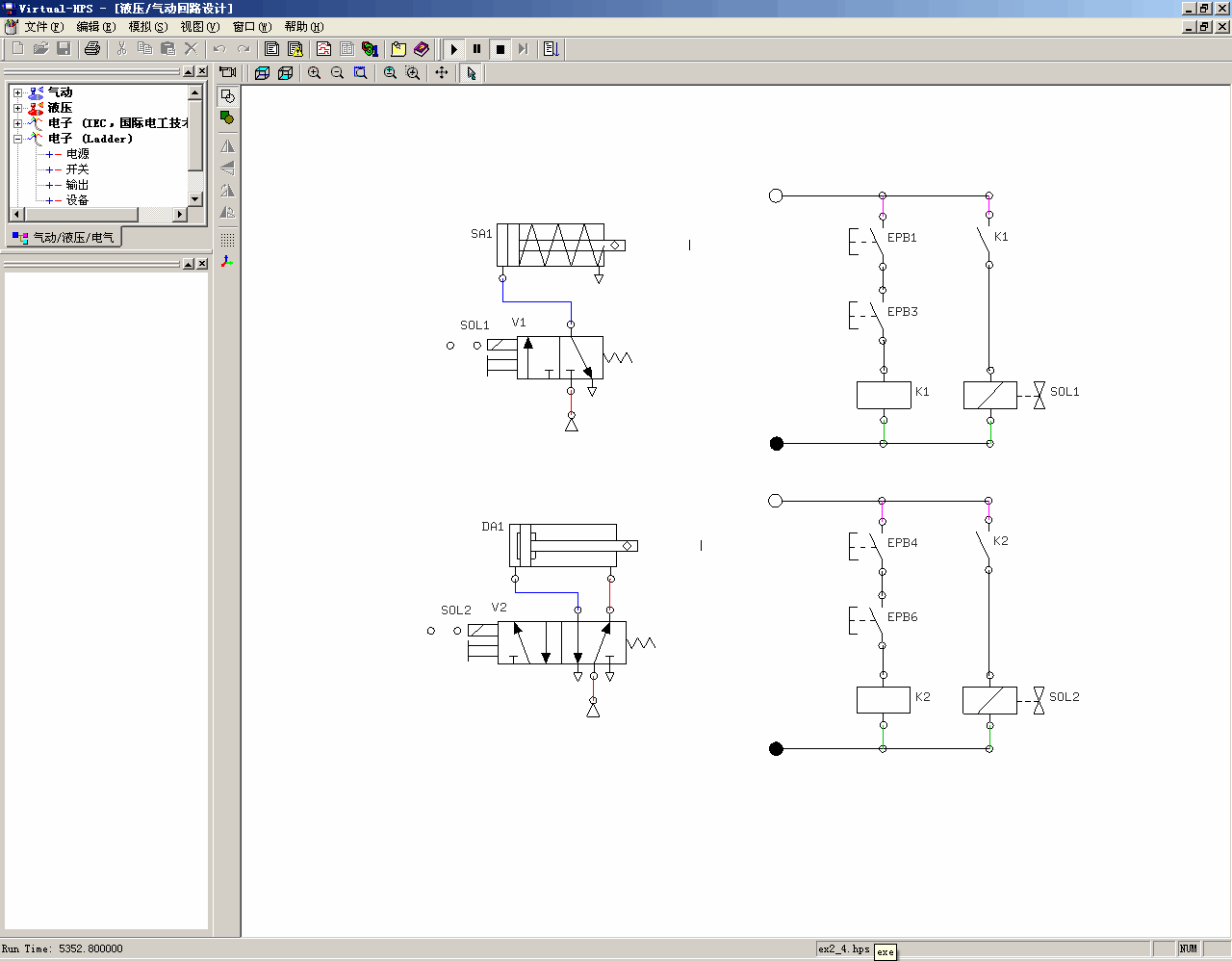Stop the simulation

[500, 49]
